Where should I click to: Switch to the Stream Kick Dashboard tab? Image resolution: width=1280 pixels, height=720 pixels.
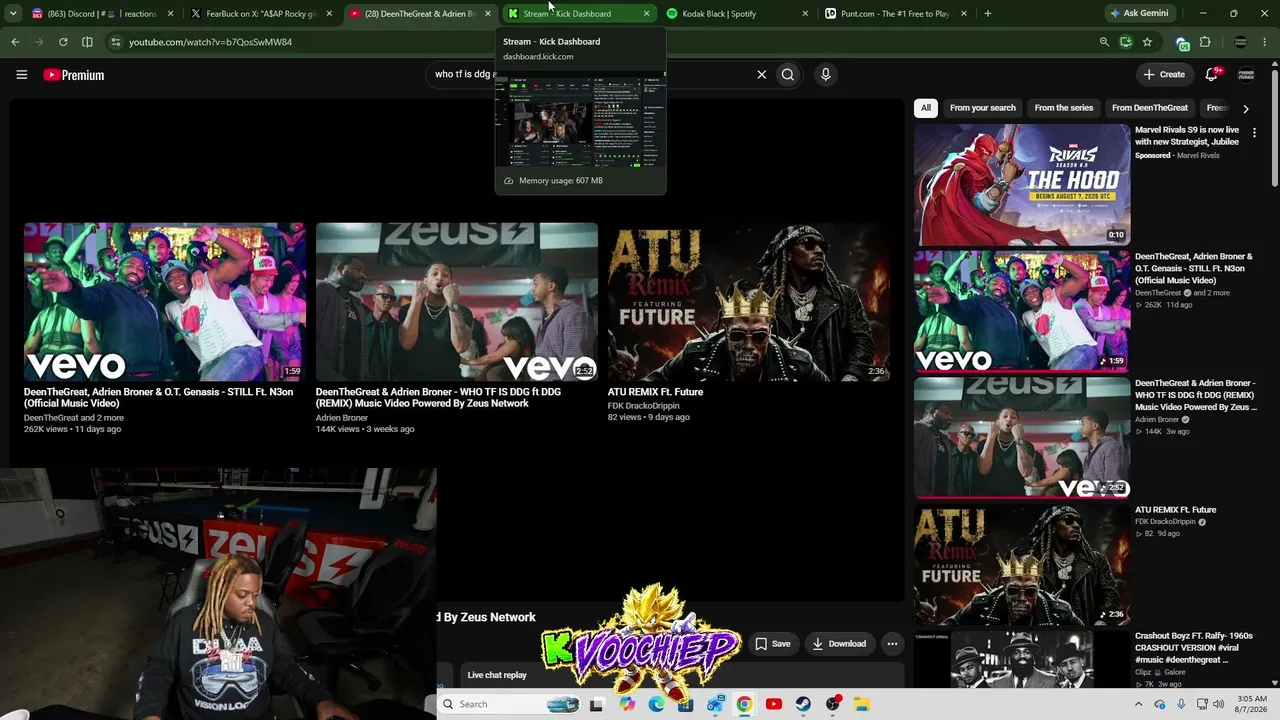click(578, 14)
